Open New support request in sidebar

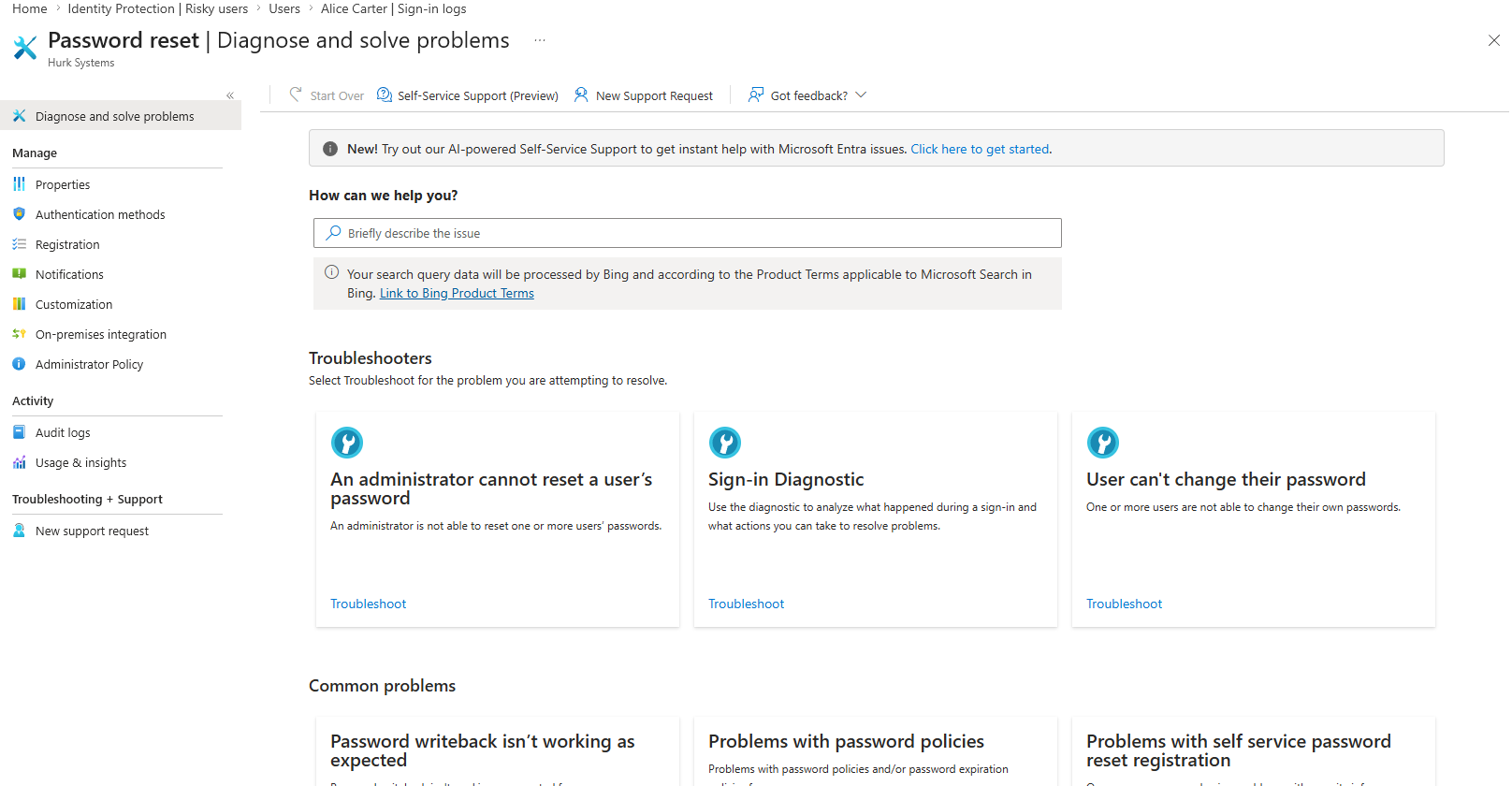pos(92,531)
